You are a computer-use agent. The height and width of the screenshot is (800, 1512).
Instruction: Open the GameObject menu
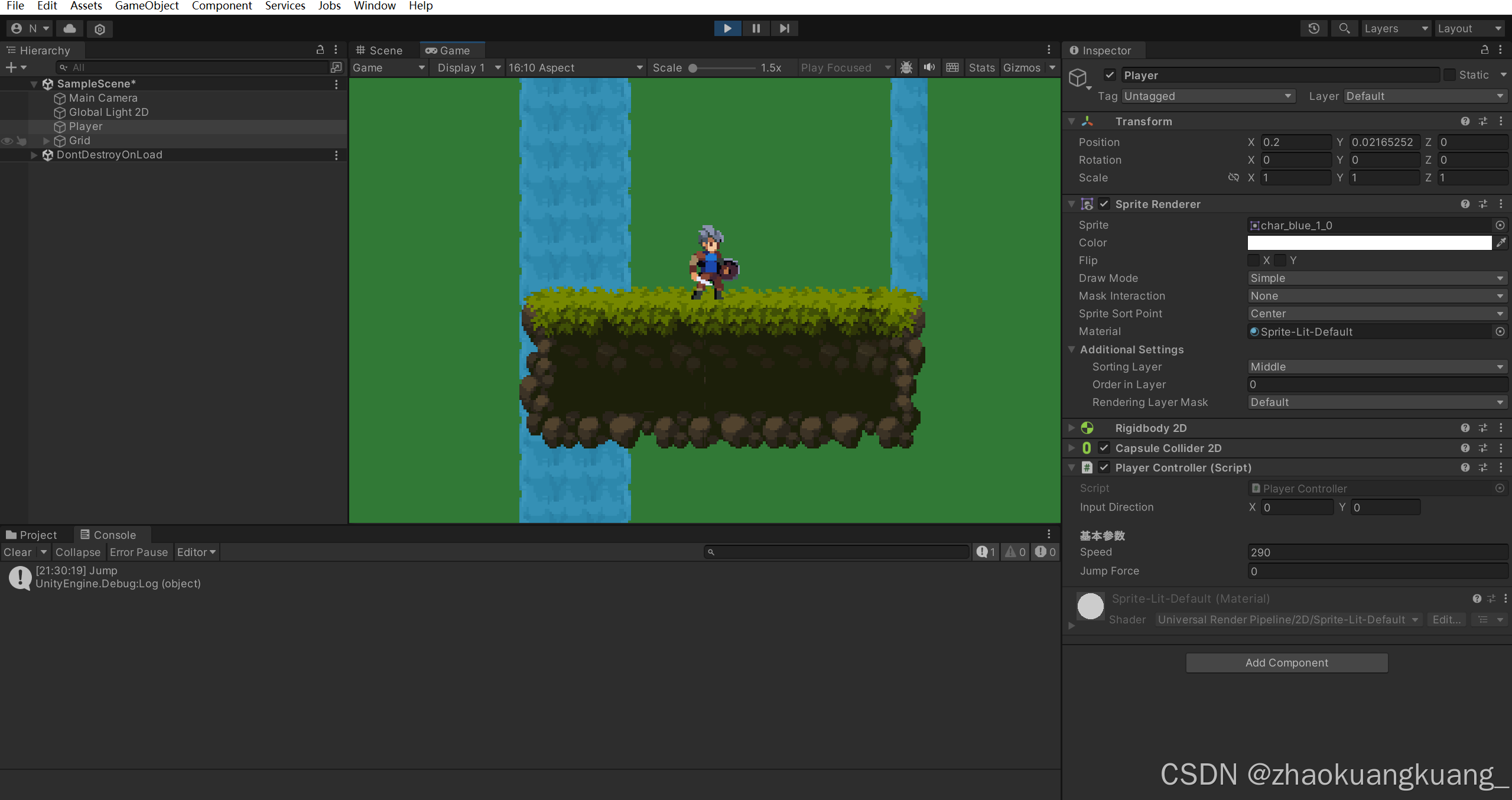[x=147, y=6]
